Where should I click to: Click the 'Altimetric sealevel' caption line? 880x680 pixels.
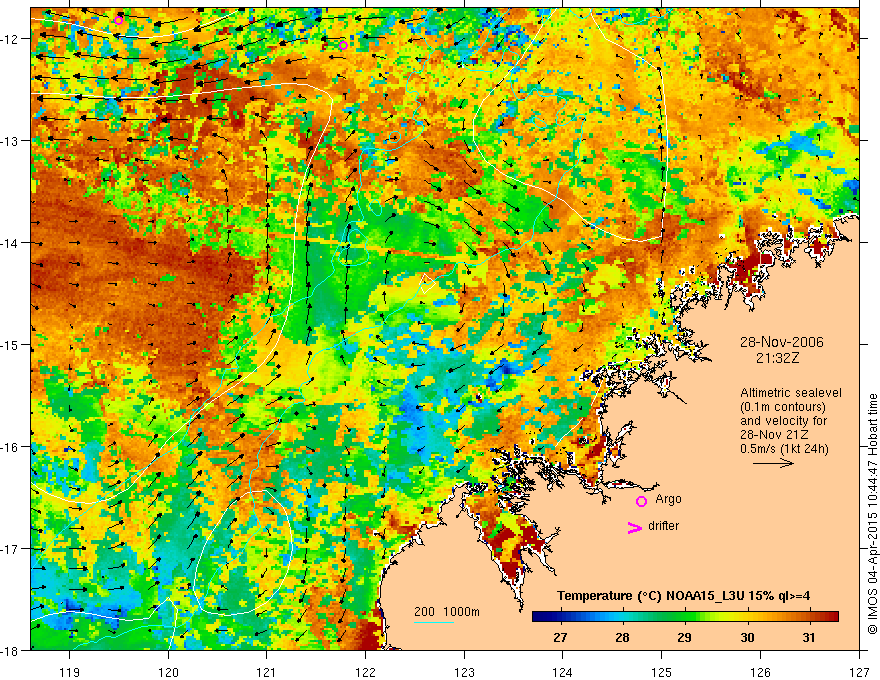point(791,393)
